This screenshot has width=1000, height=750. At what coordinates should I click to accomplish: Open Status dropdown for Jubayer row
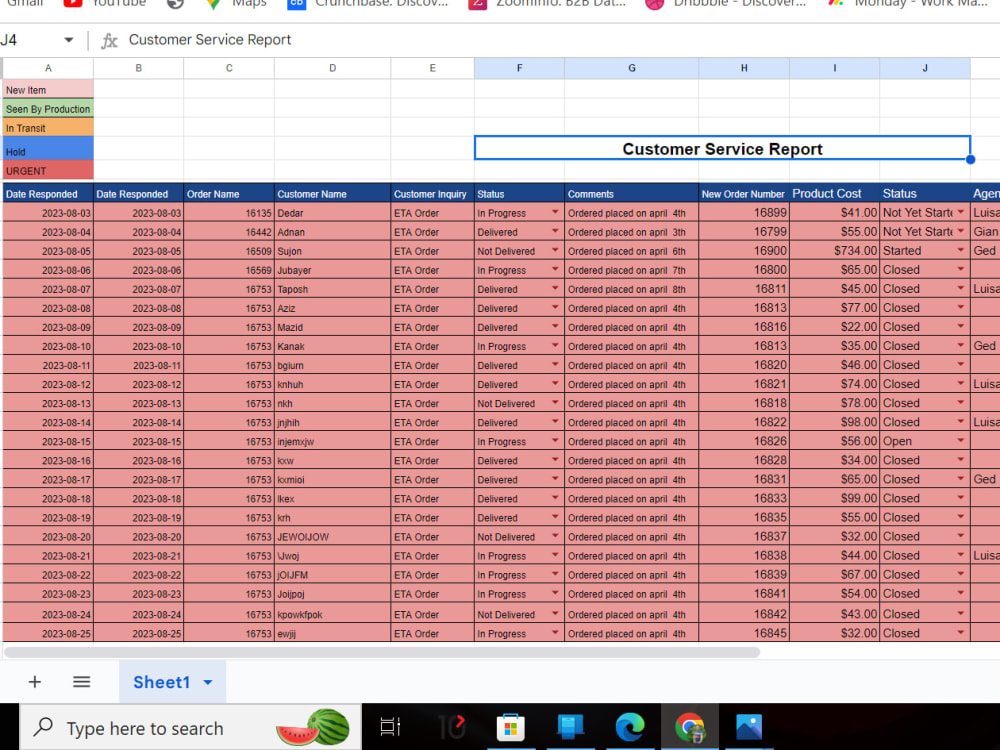(555, 270)
